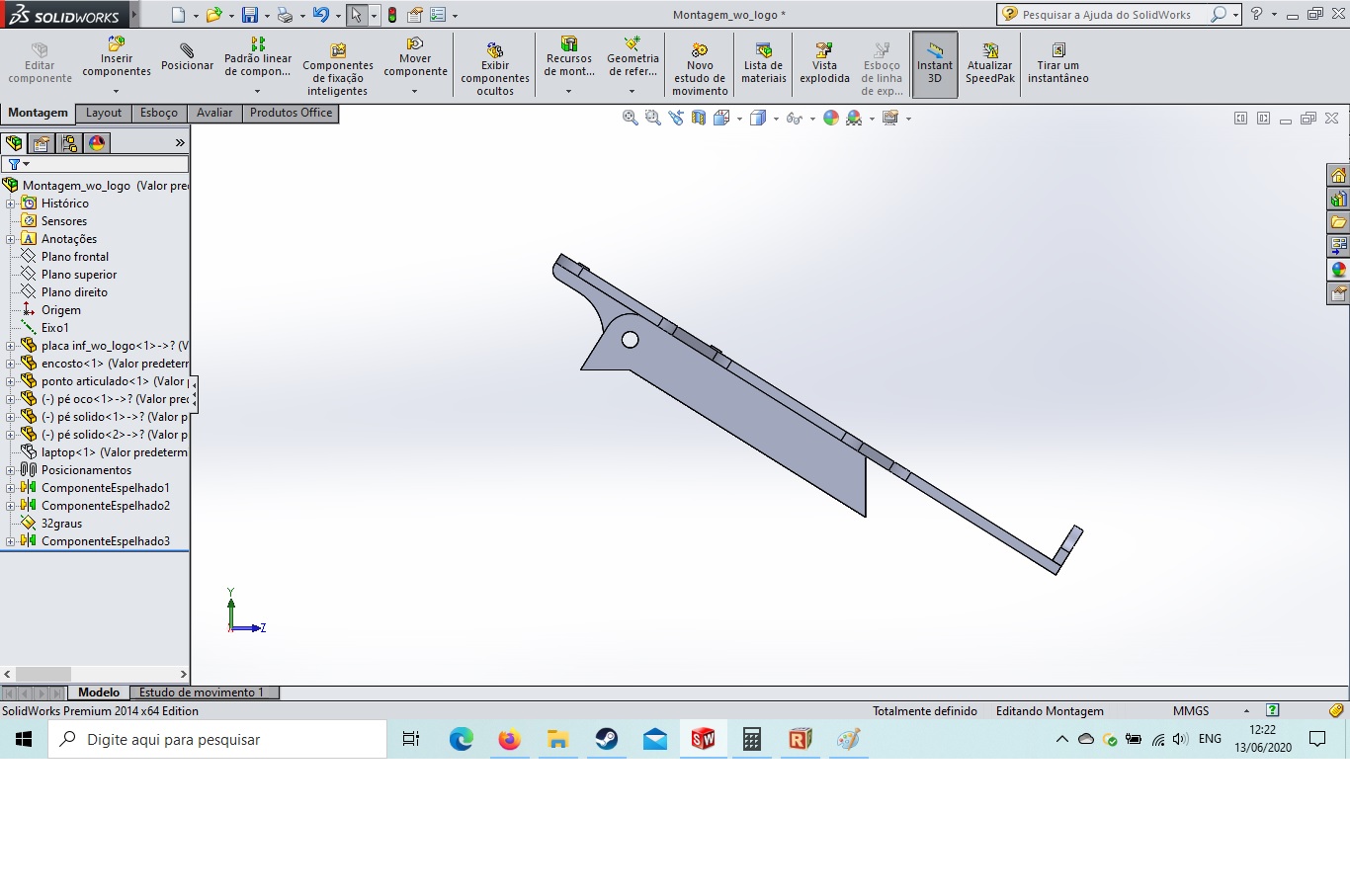
Task: Click Inserir componentes tool
Action: 116,57
